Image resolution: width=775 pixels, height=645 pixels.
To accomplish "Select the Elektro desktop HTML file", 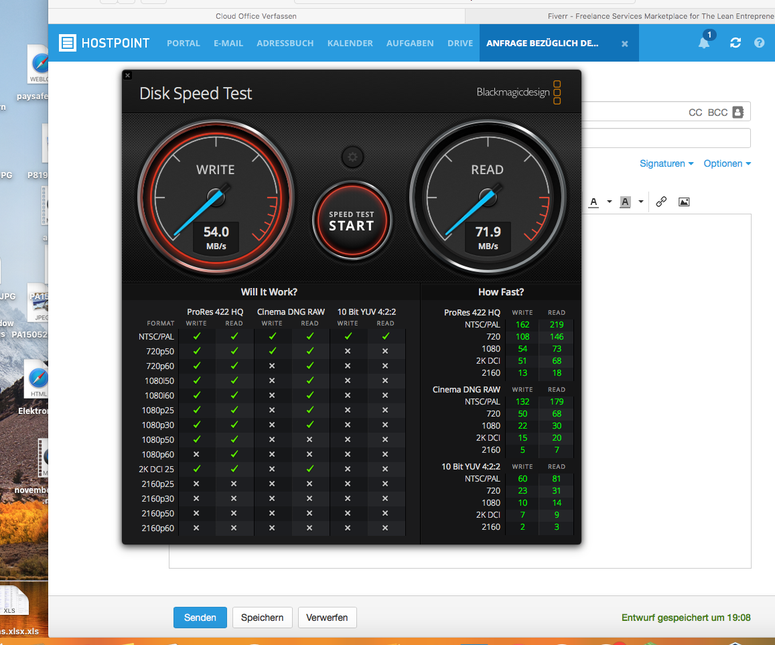I will [x=36, y=388].
